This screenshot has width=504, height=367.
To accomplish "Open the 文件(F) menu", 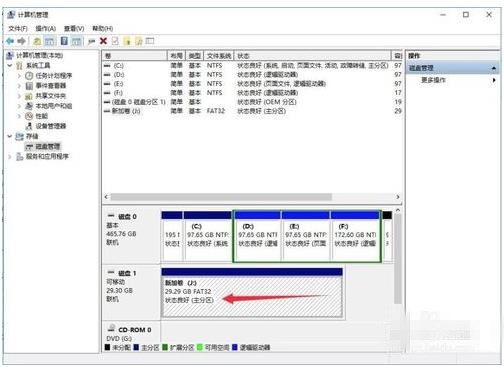I will pyautogui.click(x=18, y=29).
